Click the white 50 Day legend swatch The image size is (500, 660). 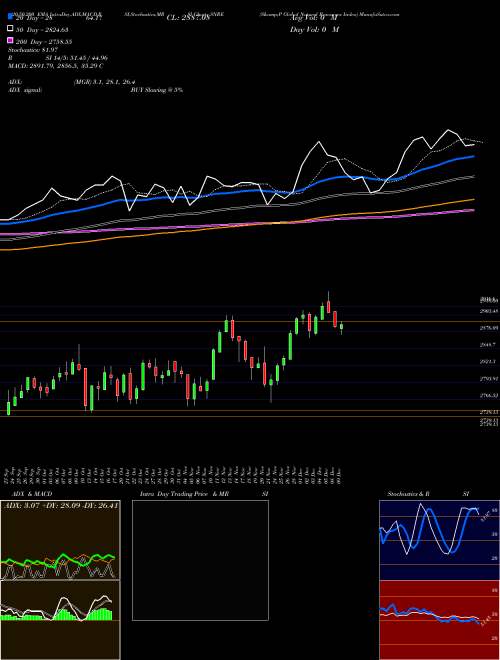10,28
